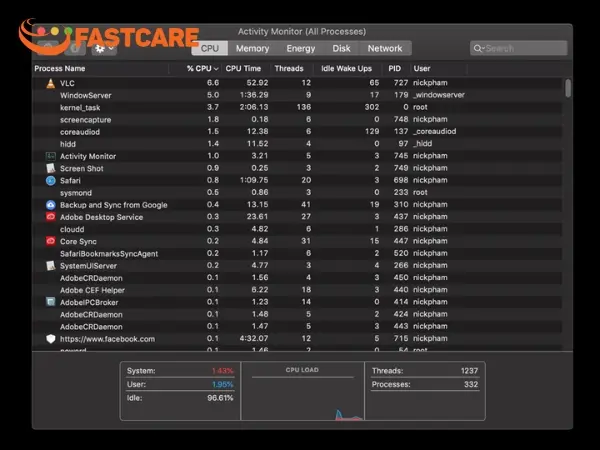600x450 pixels.
Task: Switch to the CPU tab
Action: point(210,49)
